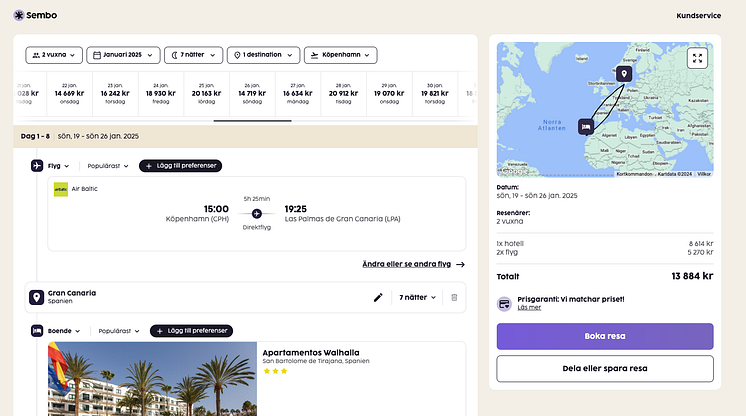Open the 2 vuxna travelers dropdown
Screen dimensions: 746x416
coord(54,55)
